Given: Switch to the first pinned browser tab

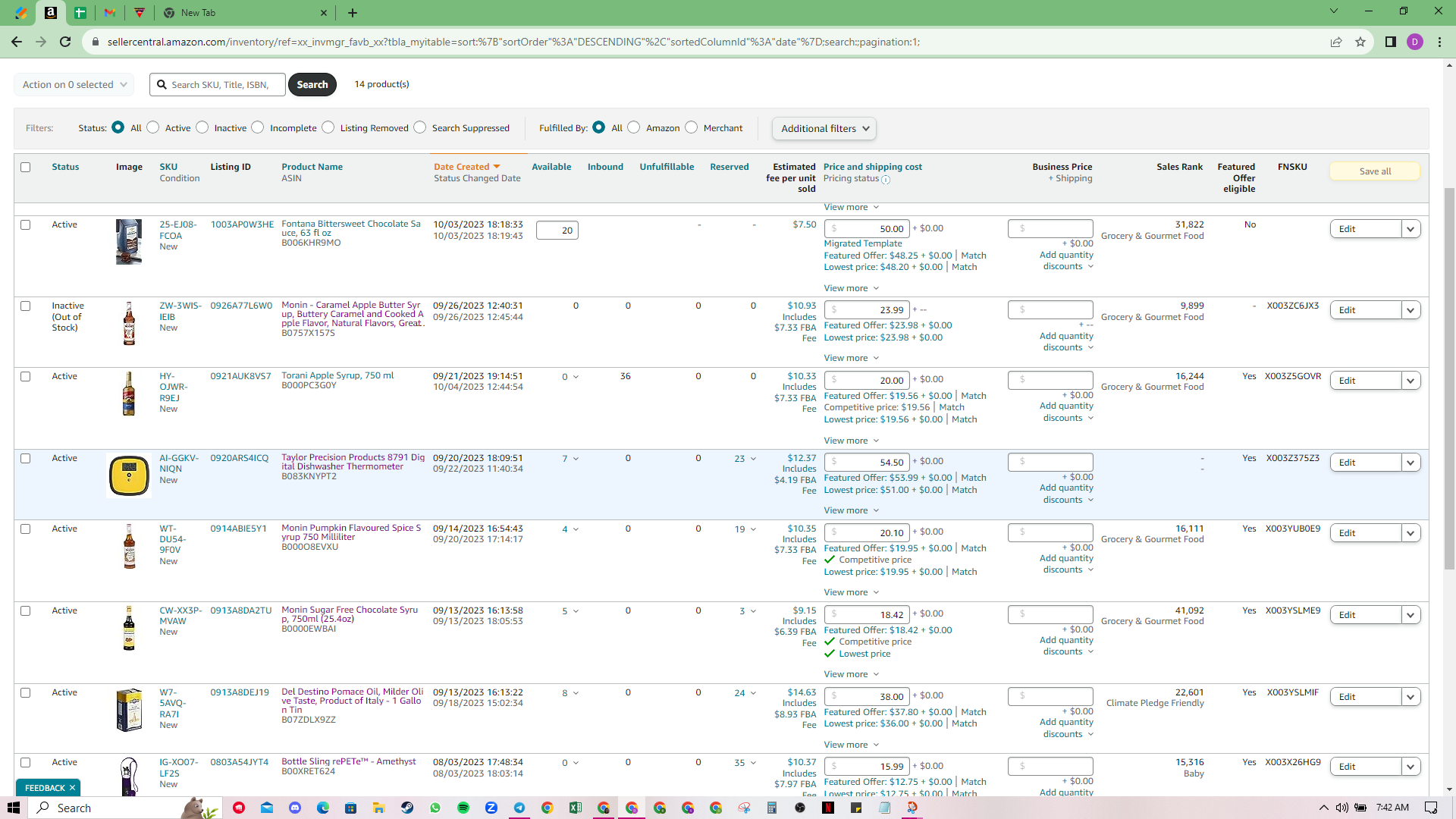Looking at the screenshot, I should click(21, 13).
